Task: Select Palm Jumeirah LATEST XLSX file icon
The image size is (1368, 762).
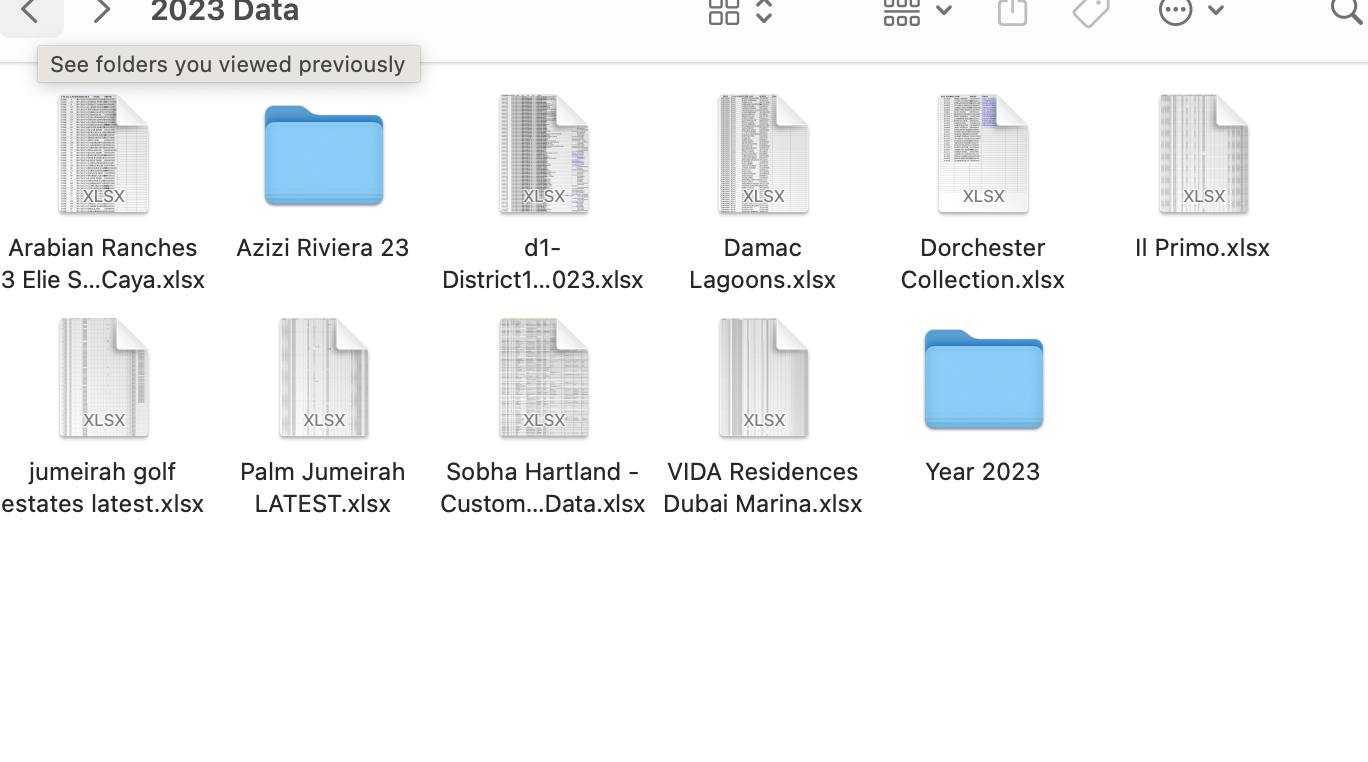Action: pyautogui.click(x=323, y=378)
